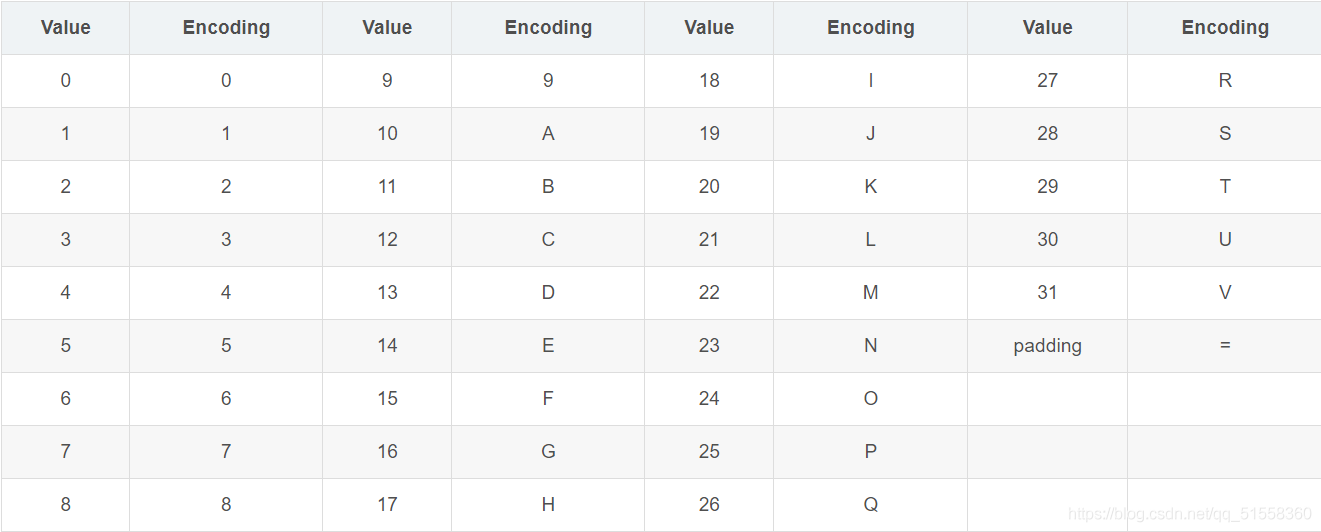Select the encoding cell with letter R

click(x=1225, y=81)
